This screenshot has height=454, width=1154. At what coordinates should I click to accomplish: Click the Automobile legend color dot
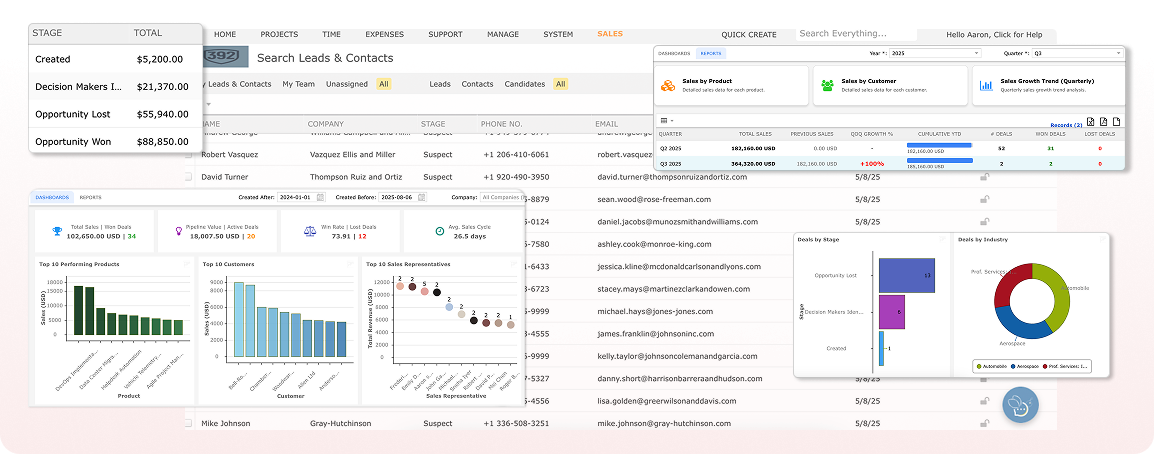pyautogui.click(x=979, y=365)
